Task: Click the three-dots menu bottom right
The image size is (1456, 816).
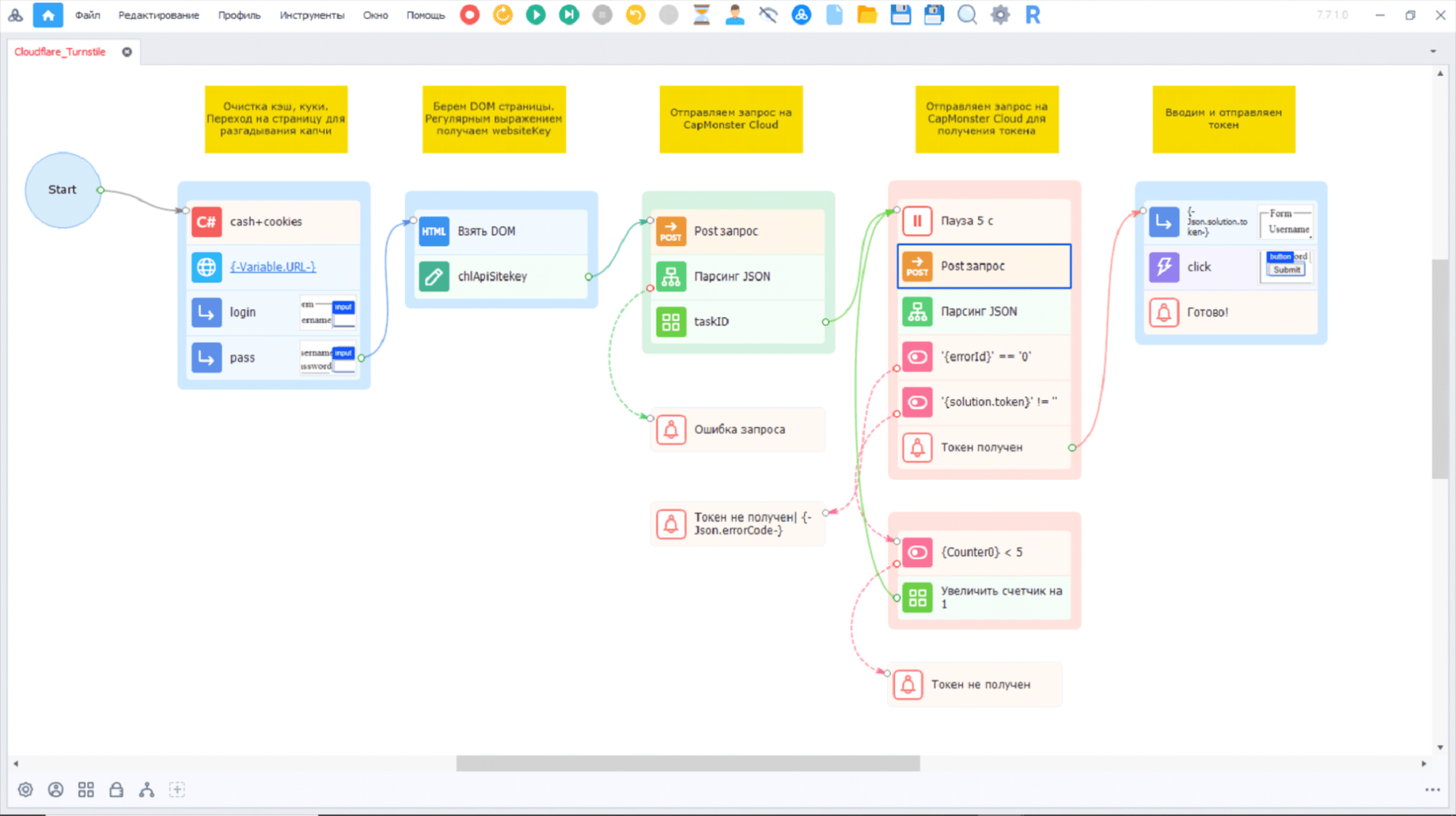Action: [1432, 790]
